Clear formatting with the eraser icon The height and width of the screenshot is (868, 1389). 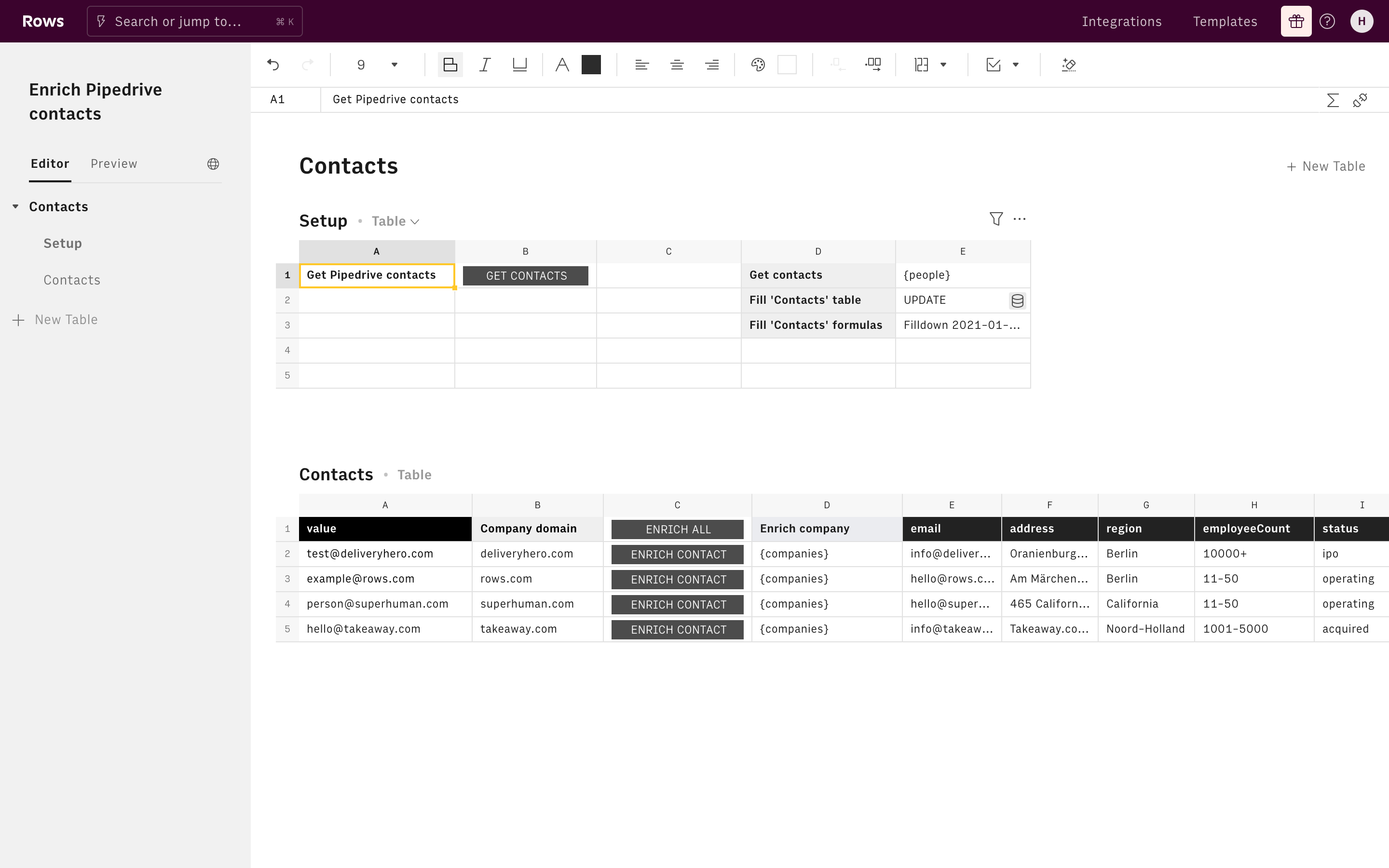coord(1068,65)
